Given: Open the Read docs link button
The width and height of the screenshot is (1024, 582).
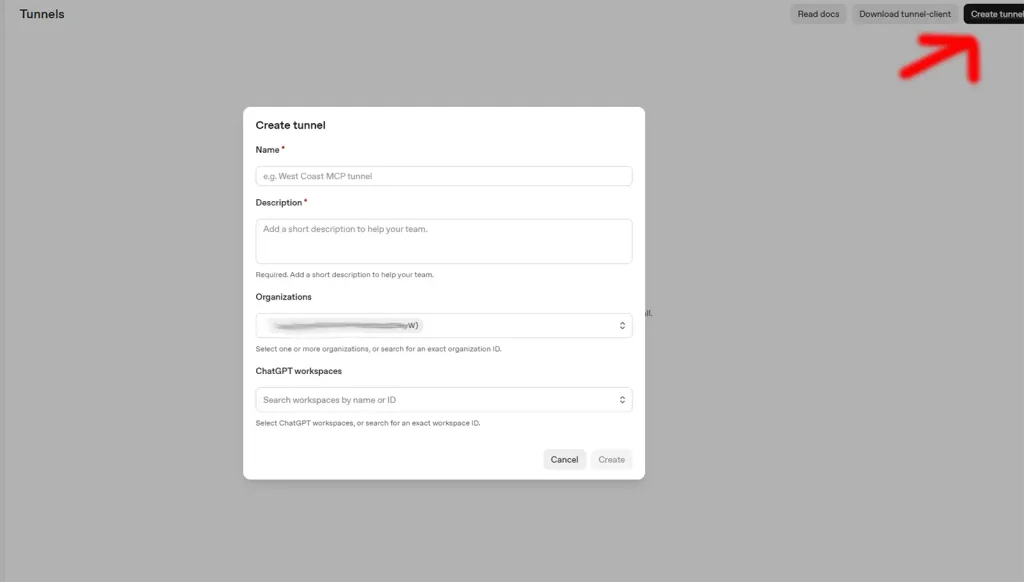Looking at the screenshot, I should (818, 14).
